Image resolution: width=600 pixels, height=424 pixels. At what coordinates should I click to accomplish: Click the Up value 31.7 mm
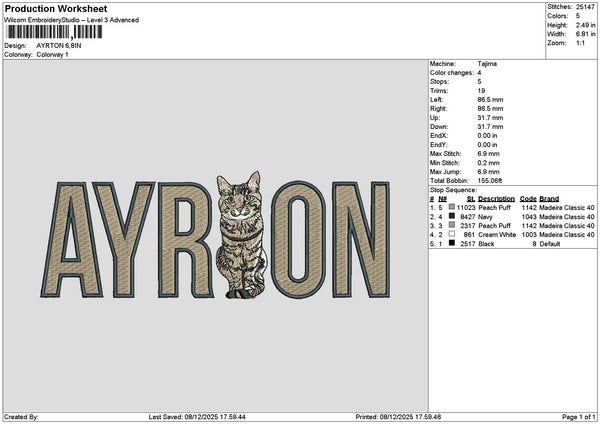pos(490,118)
